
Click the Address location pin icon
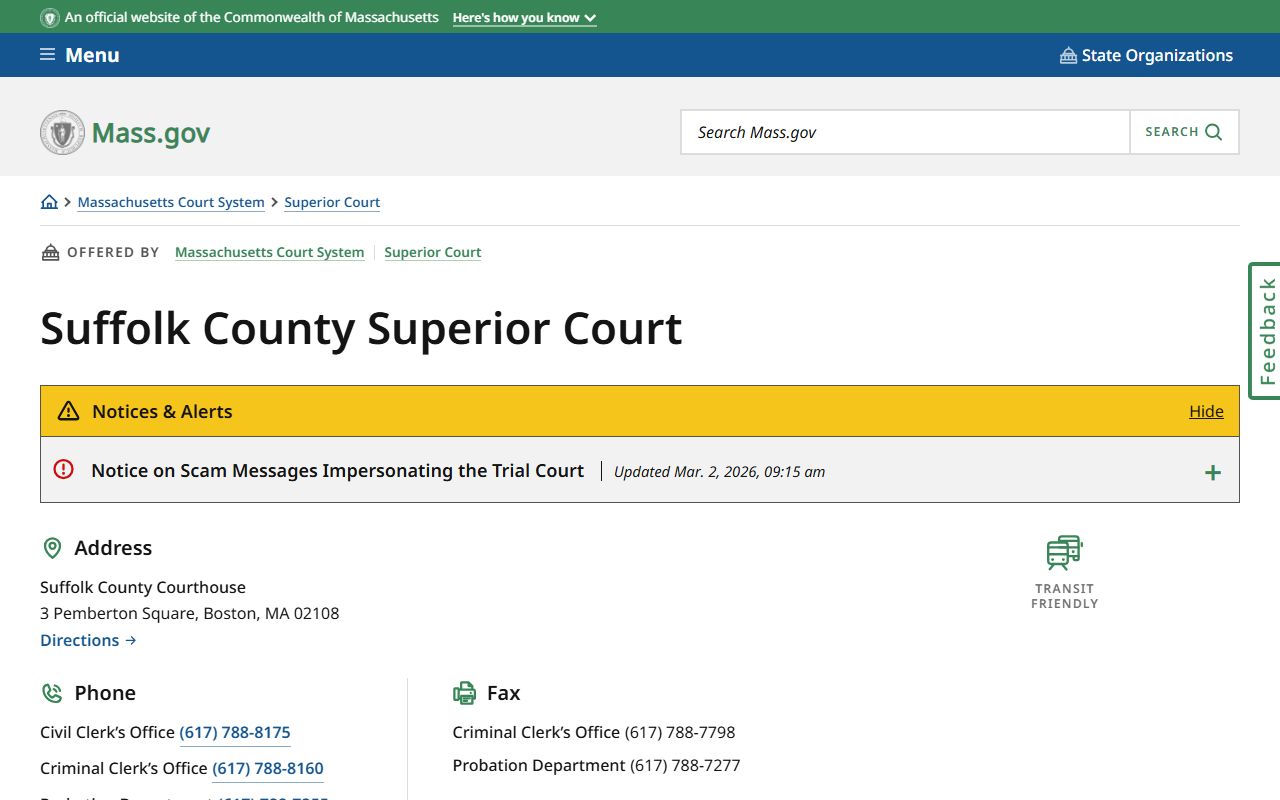pyautogui.click(x=52, y=548)
